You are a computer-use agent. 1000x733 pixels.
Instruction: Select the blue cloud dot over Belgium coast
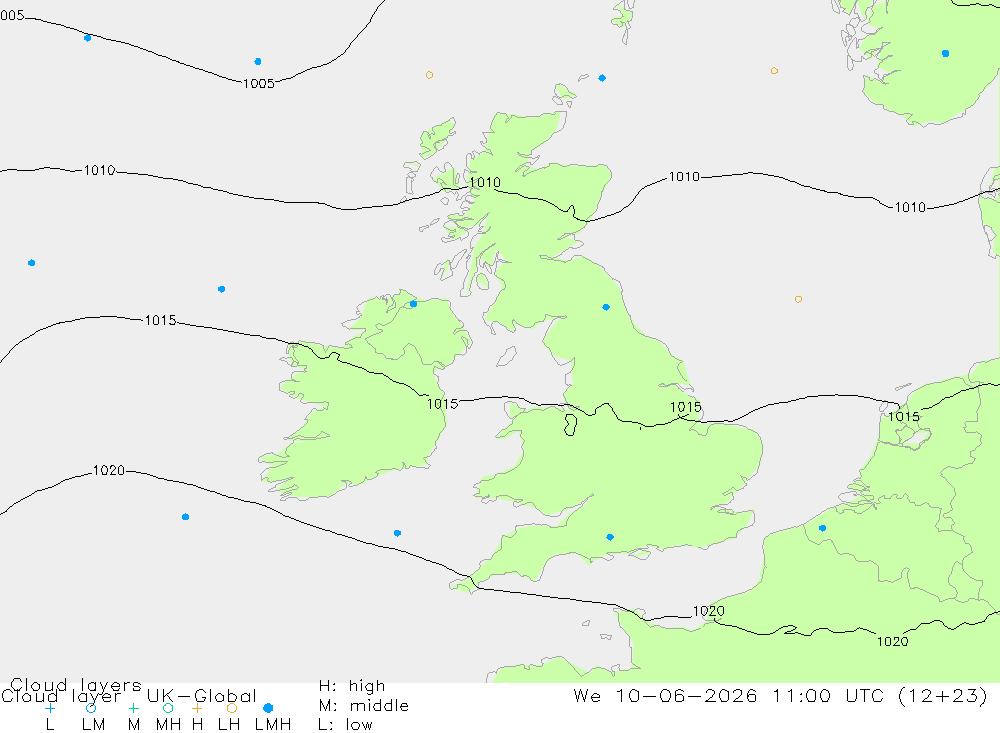pos(822,528)
